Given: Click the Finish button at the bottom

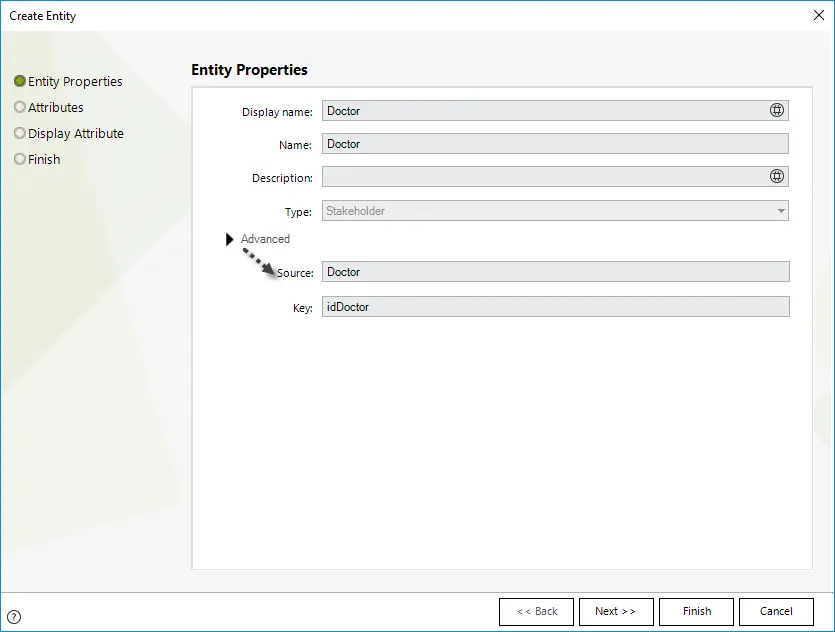Looking at the screenshot, I should pos(697,611).
